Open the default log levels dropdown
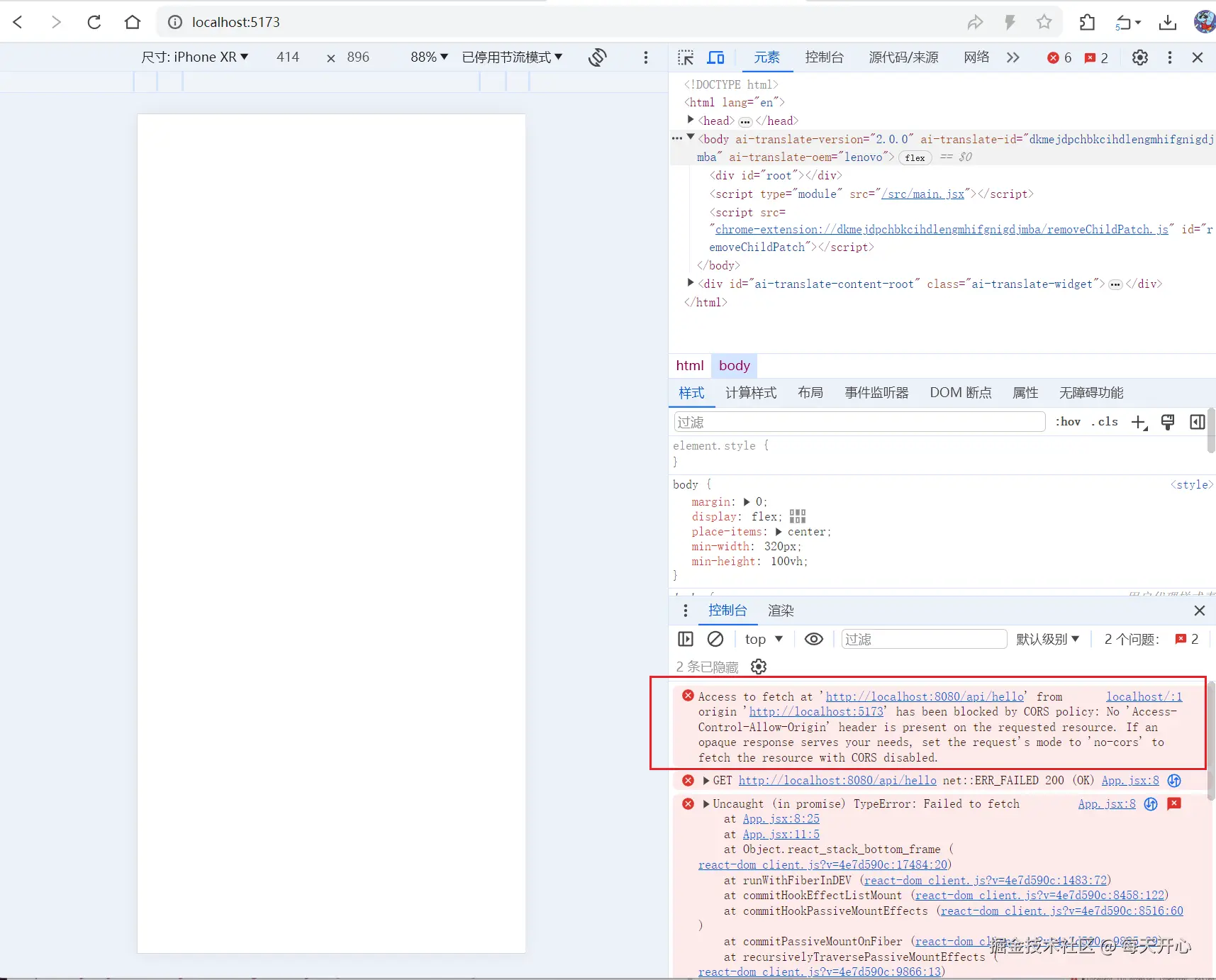The width and height of the screenshot is (1216, 980). pos(1047,639)
